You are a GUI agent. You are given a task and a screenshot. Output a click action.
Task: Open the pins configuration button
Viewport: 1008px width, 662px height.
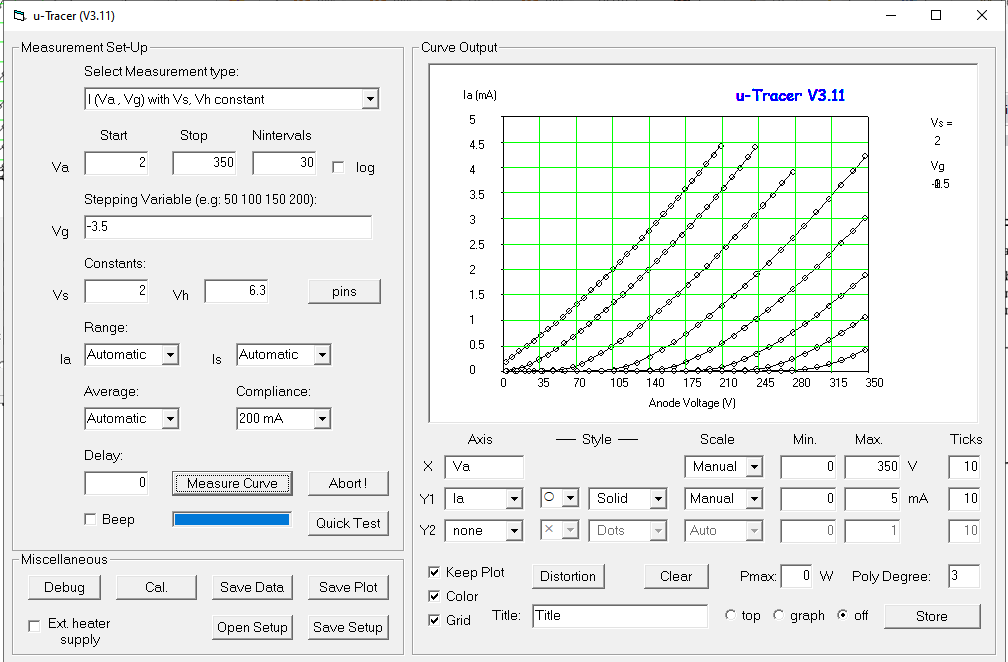click(x=344, y=291)
